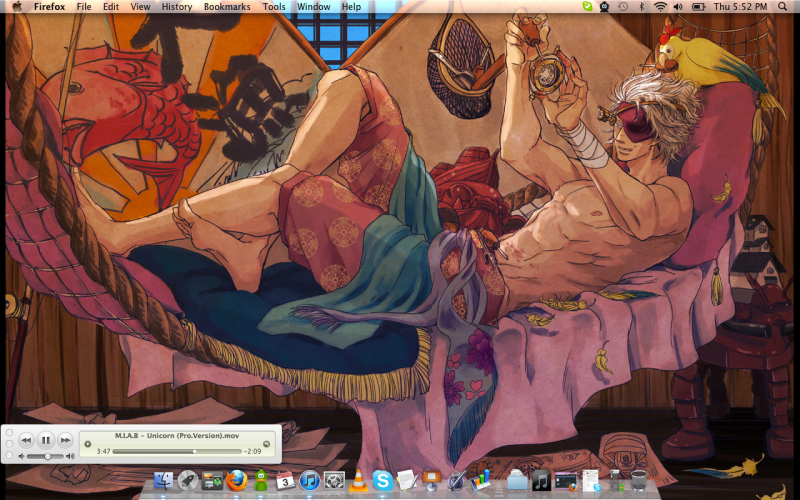
Task: Open the system volume menu bar icon
Action: tap(678, 7)
